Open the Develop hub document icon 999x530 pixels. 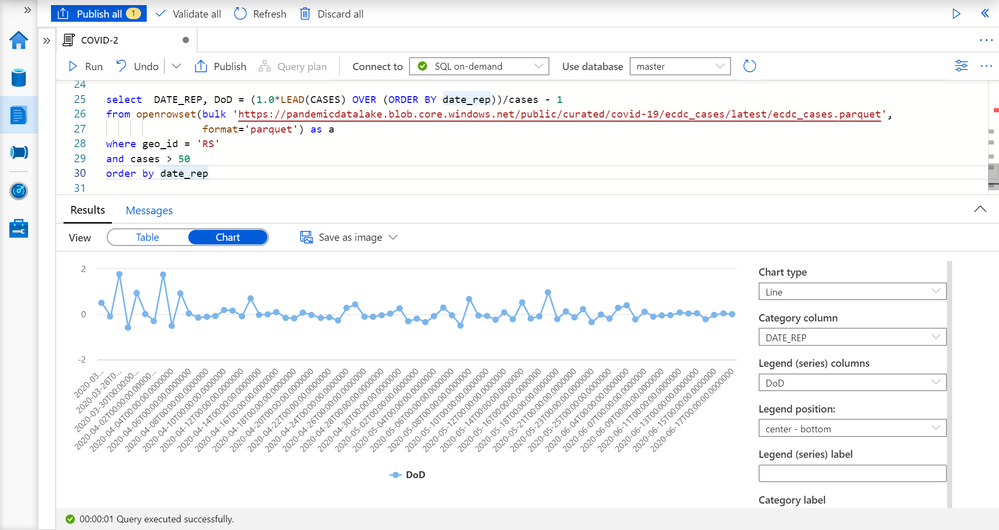click(x=18, y=115)
